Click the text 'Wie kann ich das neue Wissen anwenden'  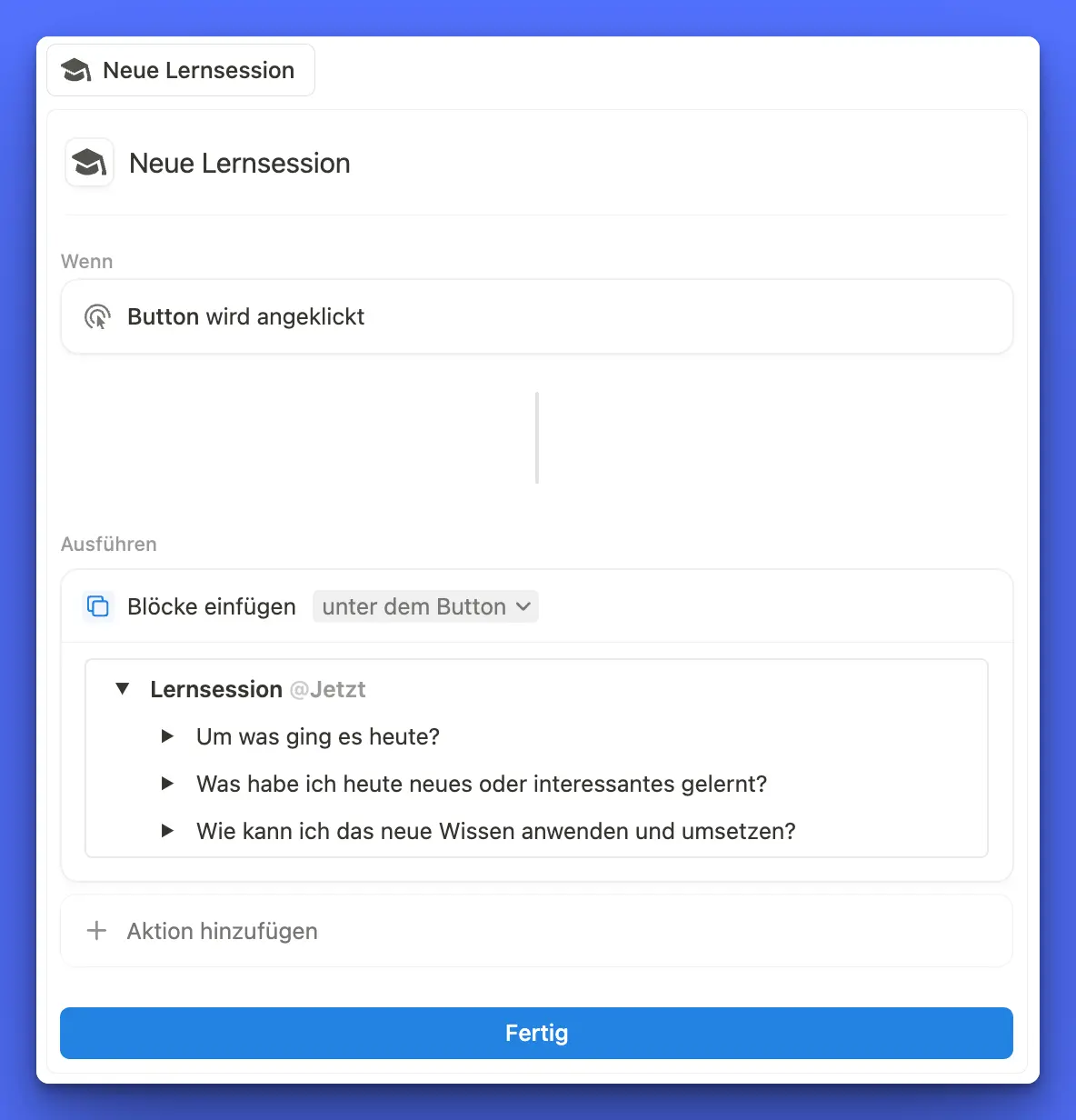495,831
